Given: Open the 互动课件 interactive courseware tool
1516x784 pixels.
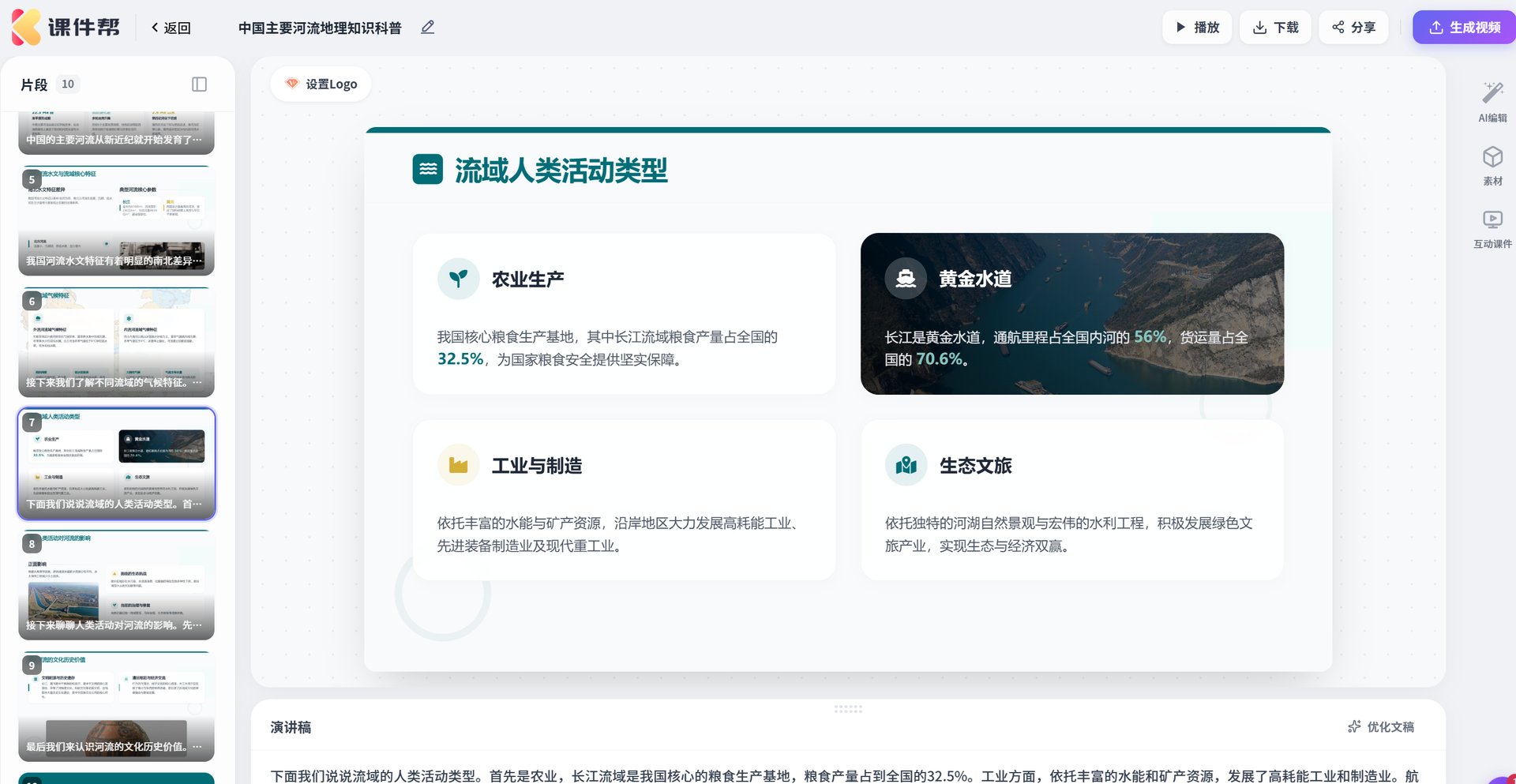Looking at the screenshot, I should [x=1492, y=229].
